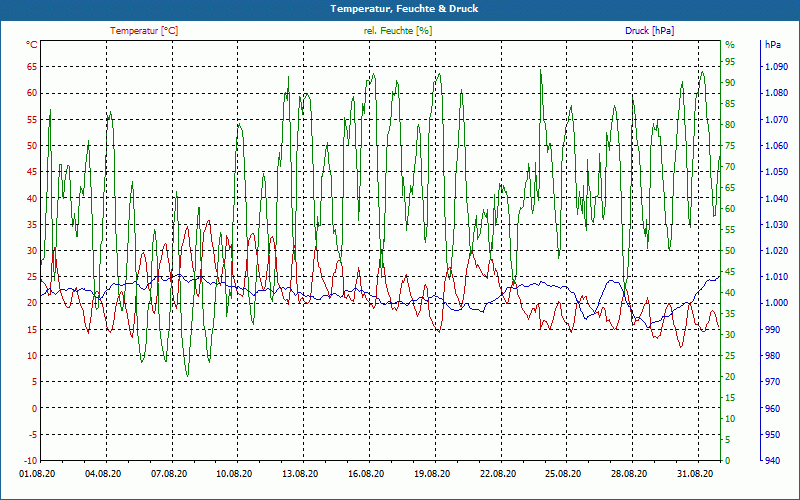
Task: Select the red 'Temperatur [°C]' legend label
Action: coord(144,31)
